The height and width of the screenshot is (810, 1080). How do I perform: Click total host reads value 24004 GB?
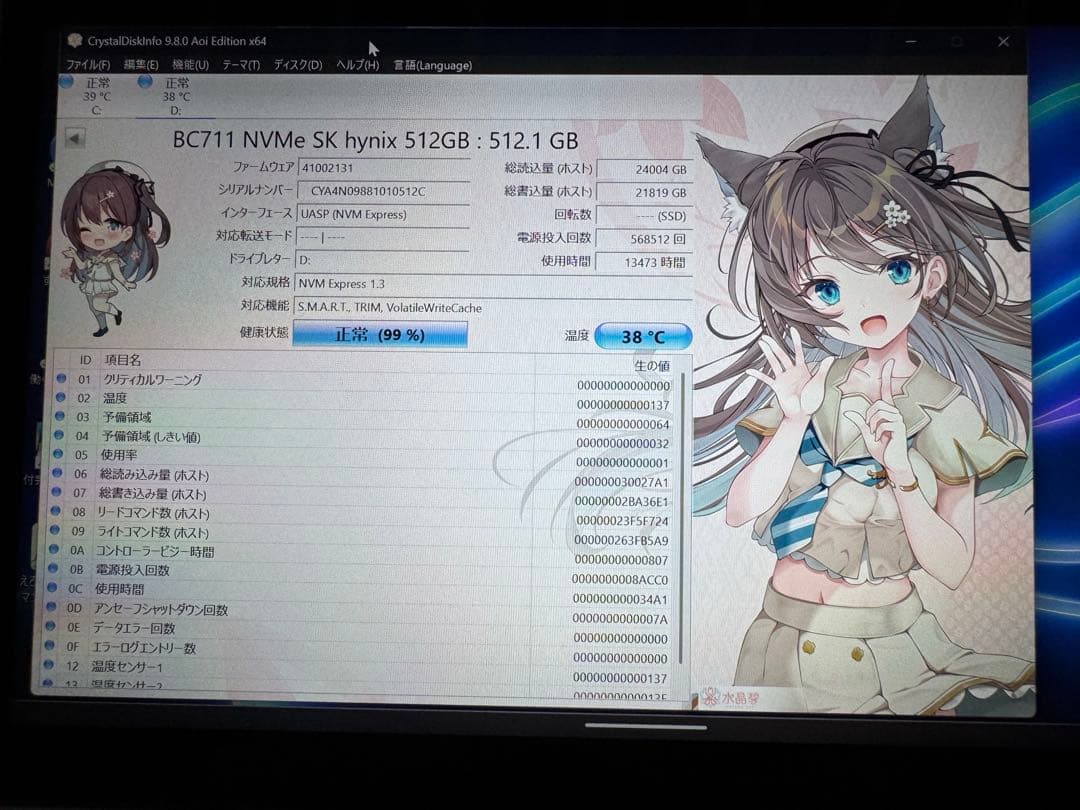[x=644, y=169]
